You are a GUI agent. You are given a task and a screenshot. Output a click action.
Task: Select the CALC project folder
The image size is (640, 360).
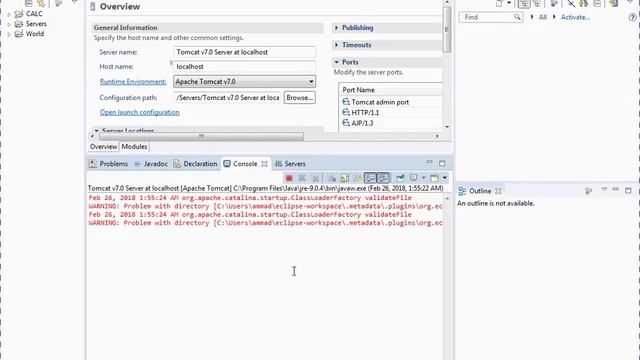pos(29,14)
